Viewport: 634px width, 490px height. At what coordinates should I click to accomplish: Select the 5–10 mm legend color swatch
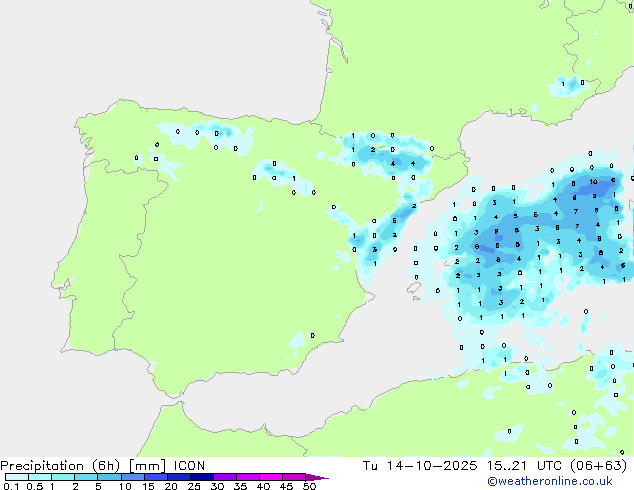(109, 477)
